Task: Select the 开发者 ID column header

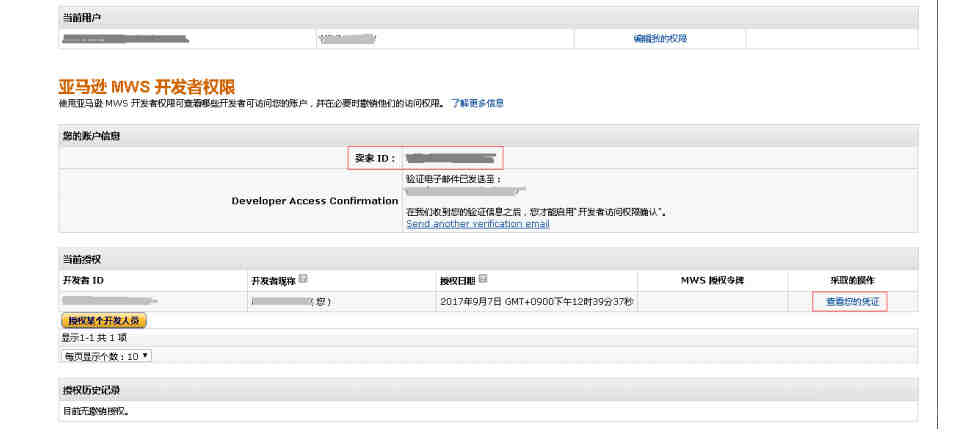Action: click(83, 281)
